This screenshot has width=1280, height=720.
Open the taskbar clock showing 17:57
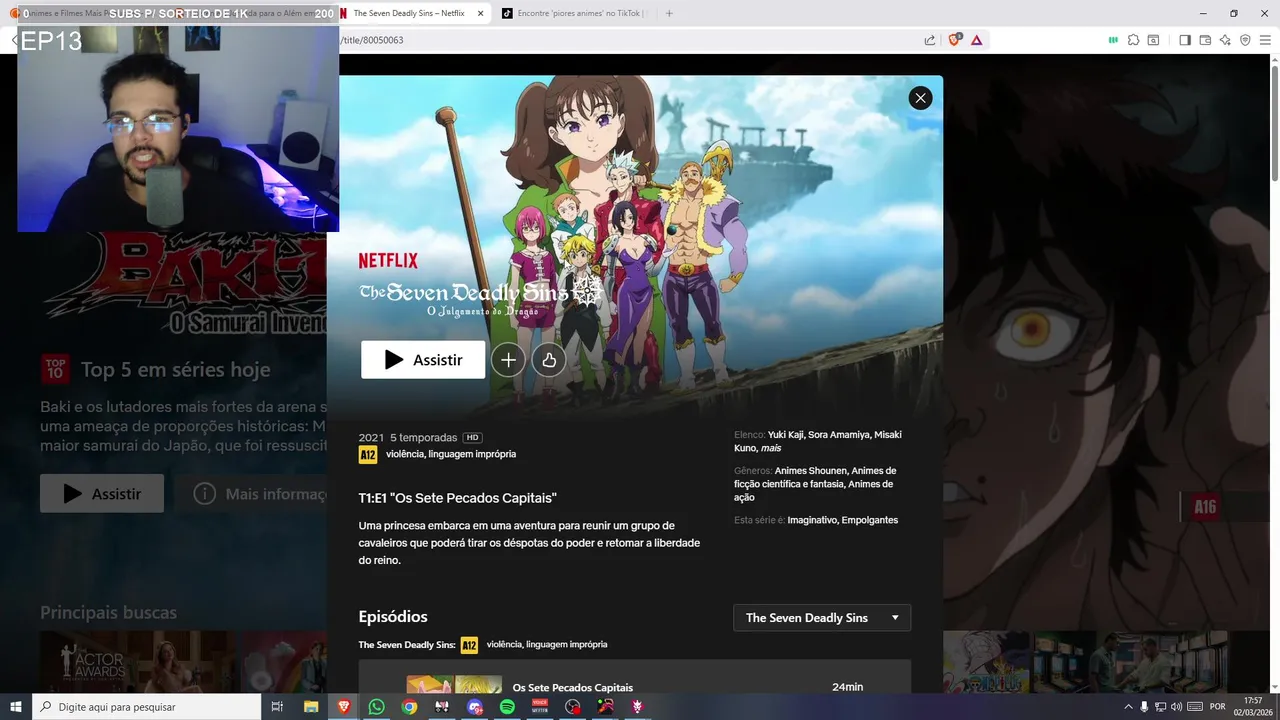point(1253,706)
